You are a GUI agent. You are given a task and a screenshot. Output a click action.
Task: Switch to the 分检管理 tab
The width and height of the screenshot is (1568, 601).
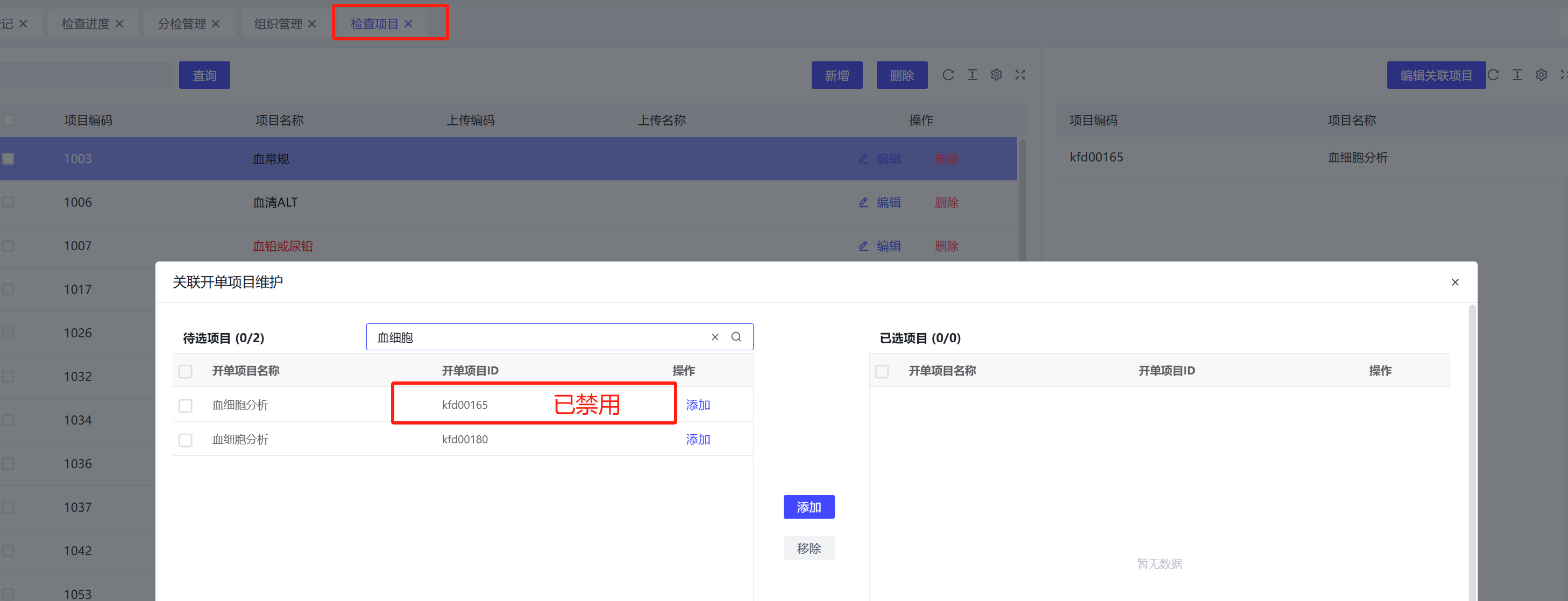click(181, 24)
